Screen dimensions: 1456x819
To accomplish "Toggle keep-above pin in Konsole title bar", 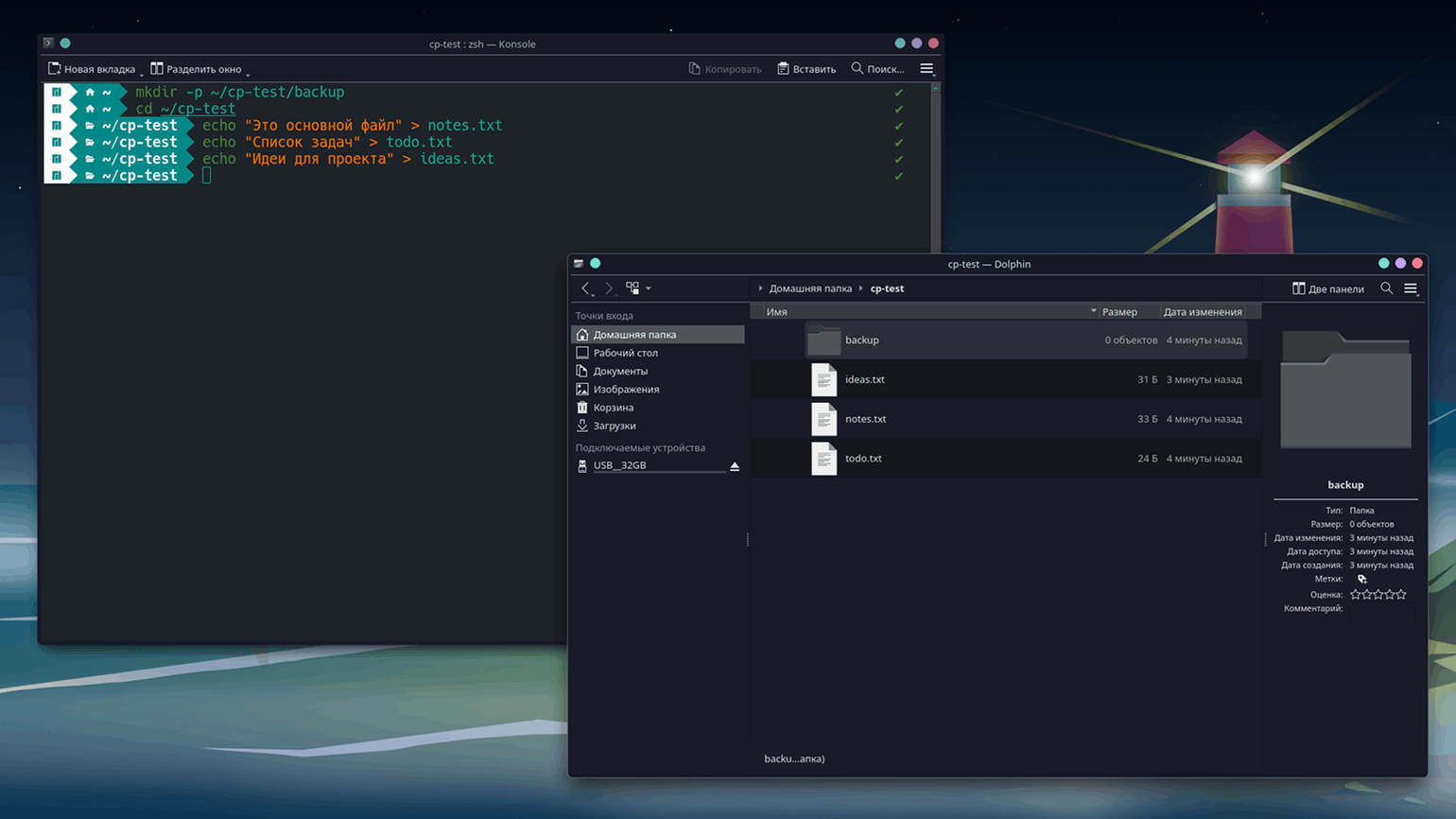I will [x=65, y=44].
